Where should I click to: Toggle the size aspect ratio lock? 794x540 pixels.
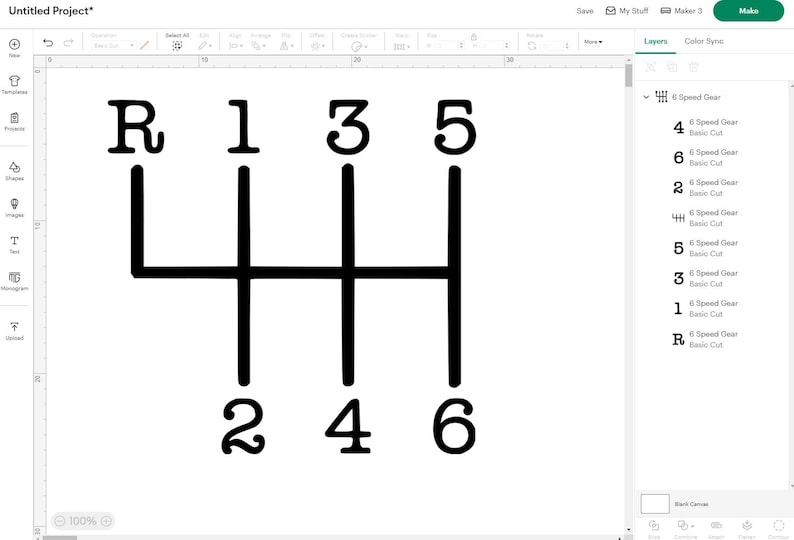click(x=473, y=36)
